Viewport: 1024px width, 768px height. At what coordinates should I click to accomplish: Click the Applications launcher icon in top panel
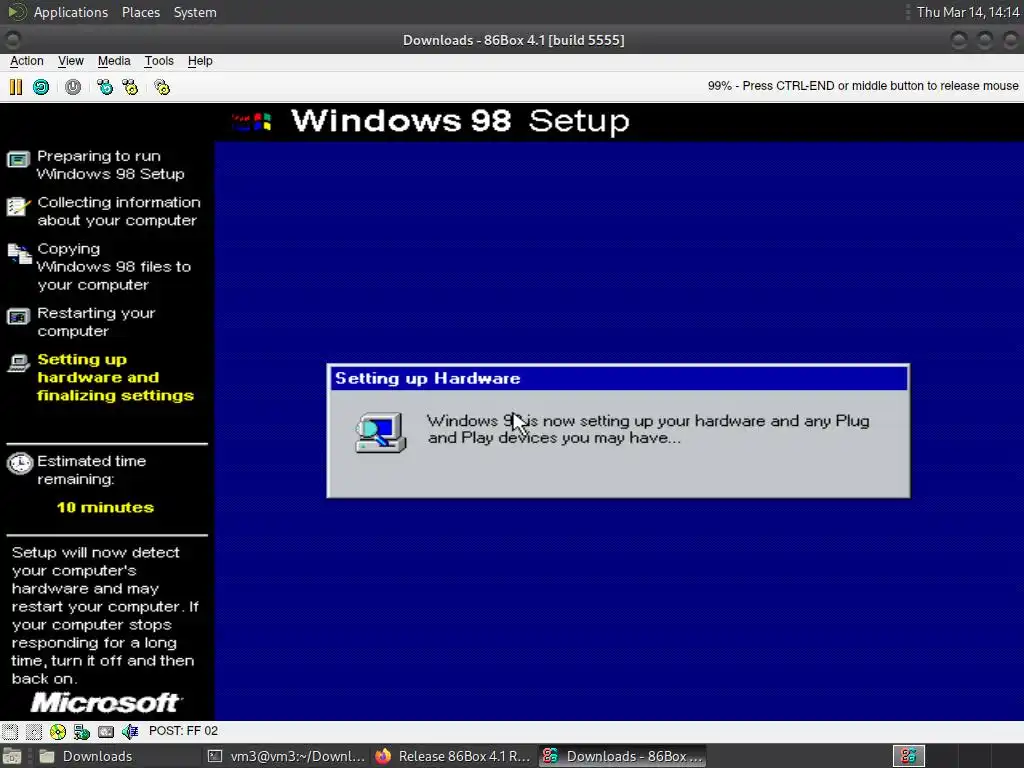click(x=16, y=12)
